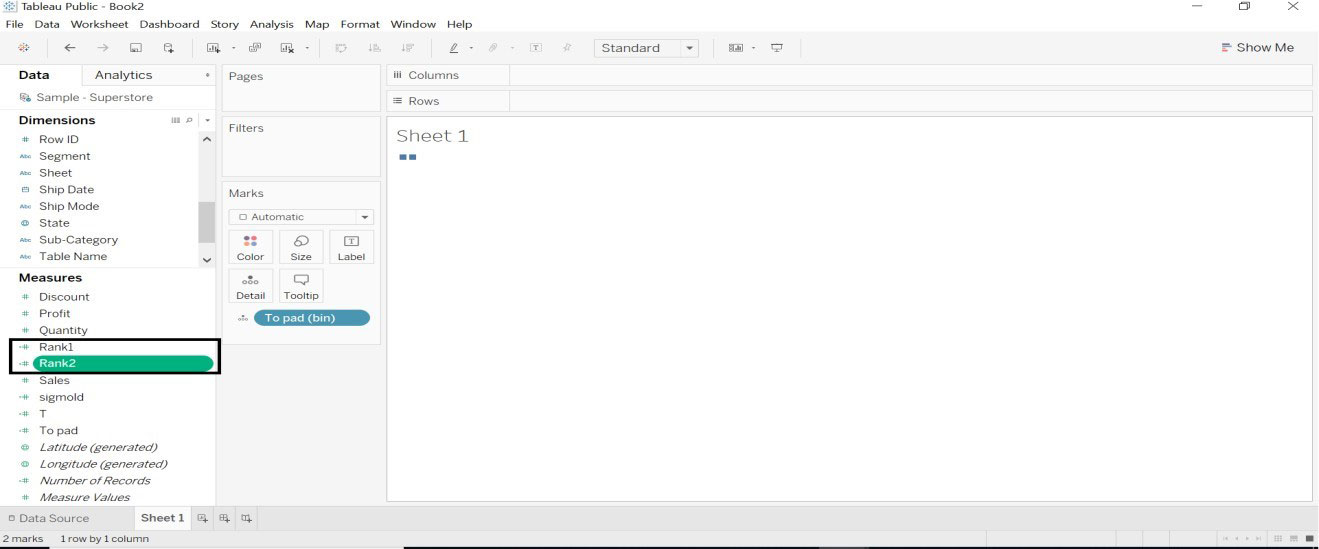1319x549 pixels.
Task: Select the Rank2 measure
Action: click(x=123, y=364)
